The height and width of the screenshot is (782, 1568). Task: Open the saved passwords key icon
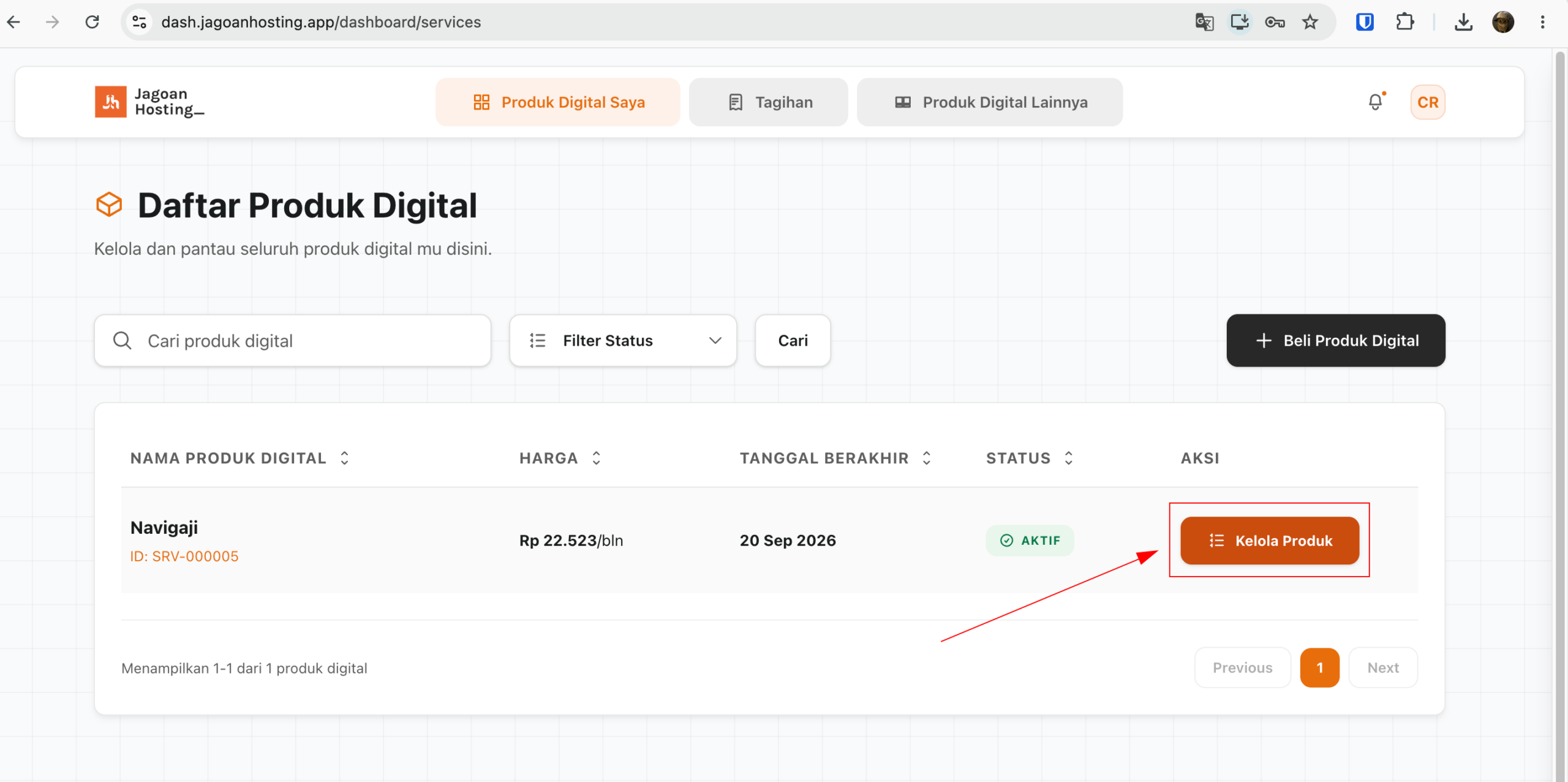point(1275,22)
